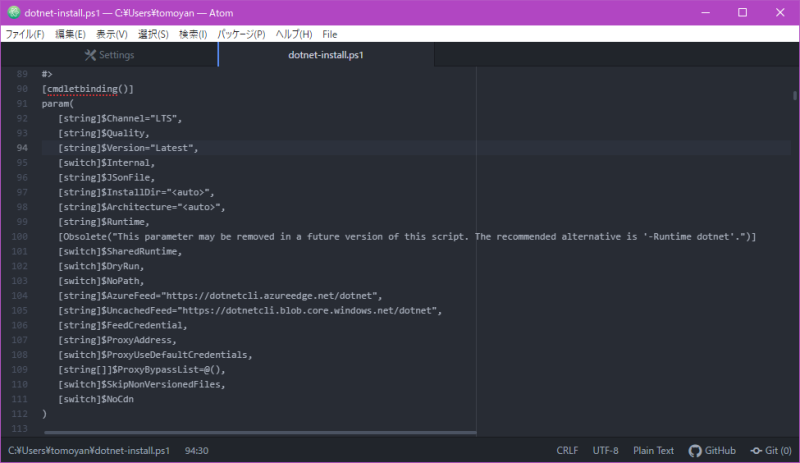Click the [switch]$Internal line
Viewport: 800px width, 463px height.
tap(106, 163)
